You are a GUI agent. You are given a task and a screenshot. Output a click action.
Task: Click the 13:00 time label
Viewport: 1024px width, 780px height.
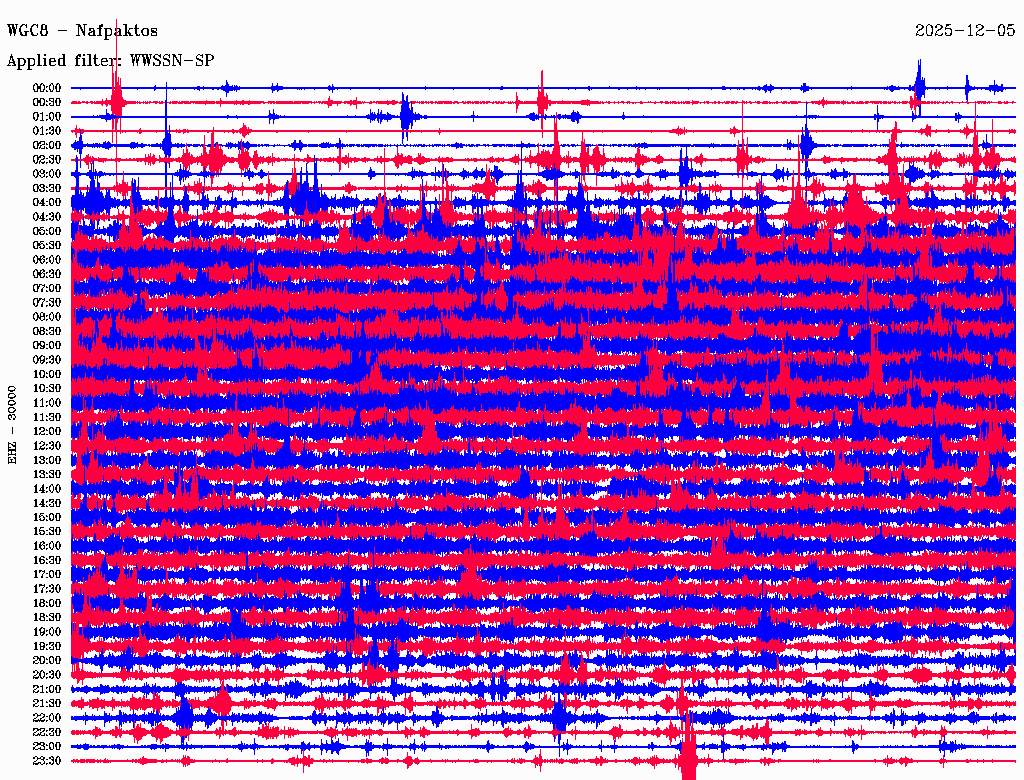click(47, 460)
